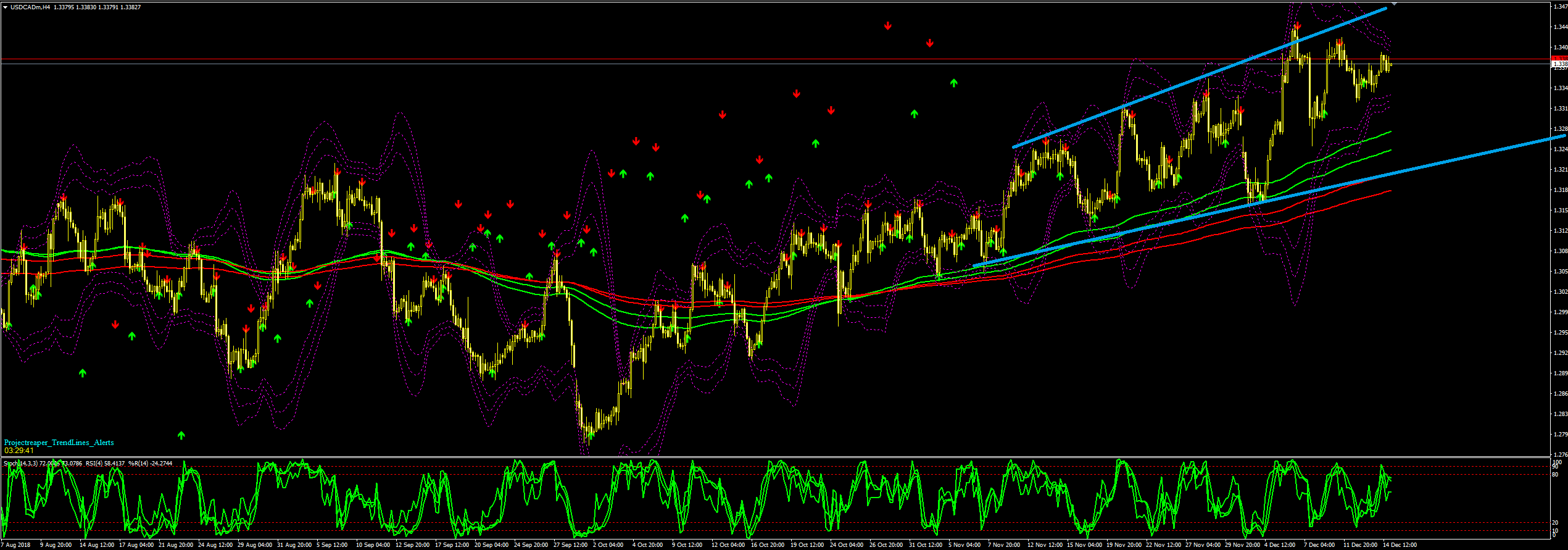This screenshot has width=1568, height=550.
Task: Click the 1.312 price scale label
Action: 1561,231
